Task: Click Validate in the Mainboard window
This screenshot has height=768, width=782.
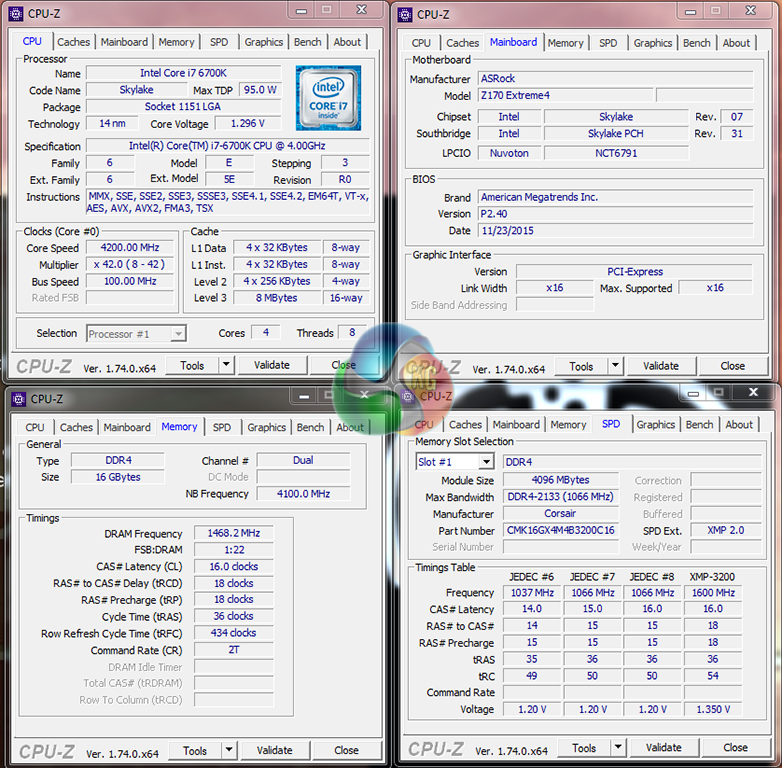Action: 661,367
